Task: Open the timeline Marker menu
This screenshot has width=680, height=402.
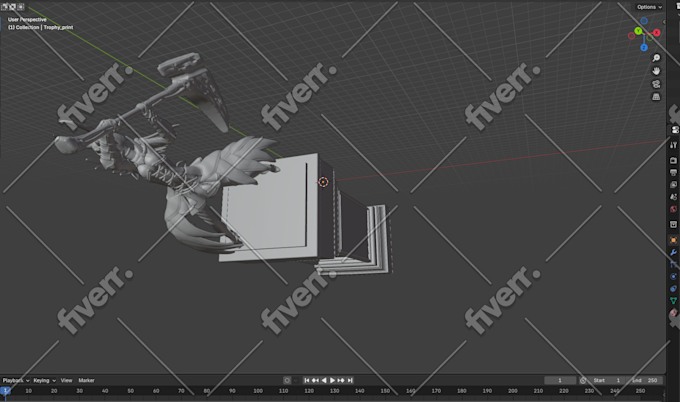Action: click(86, 380)
